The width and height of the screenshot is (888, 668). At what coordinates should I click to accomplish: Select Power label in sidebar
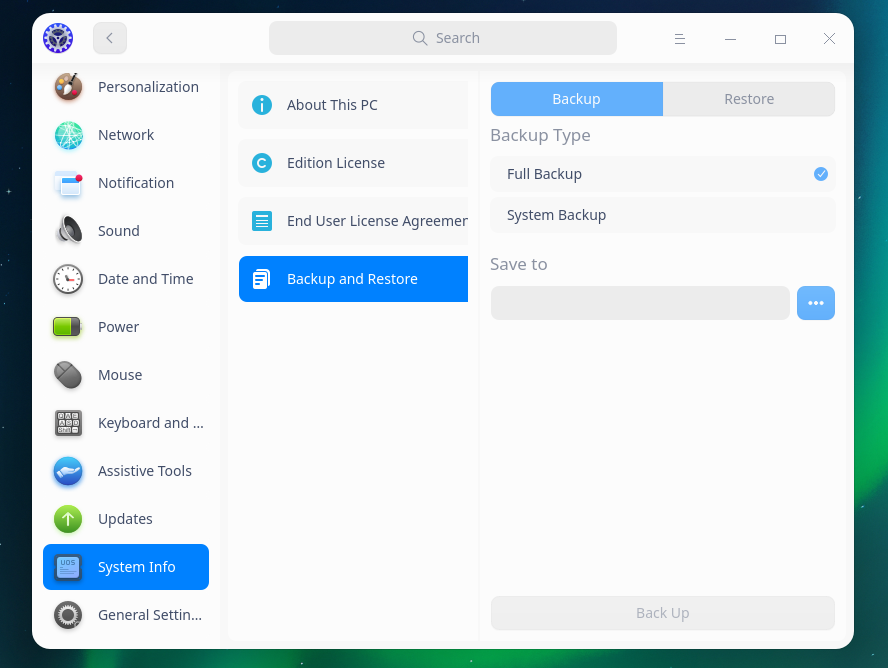118,327
